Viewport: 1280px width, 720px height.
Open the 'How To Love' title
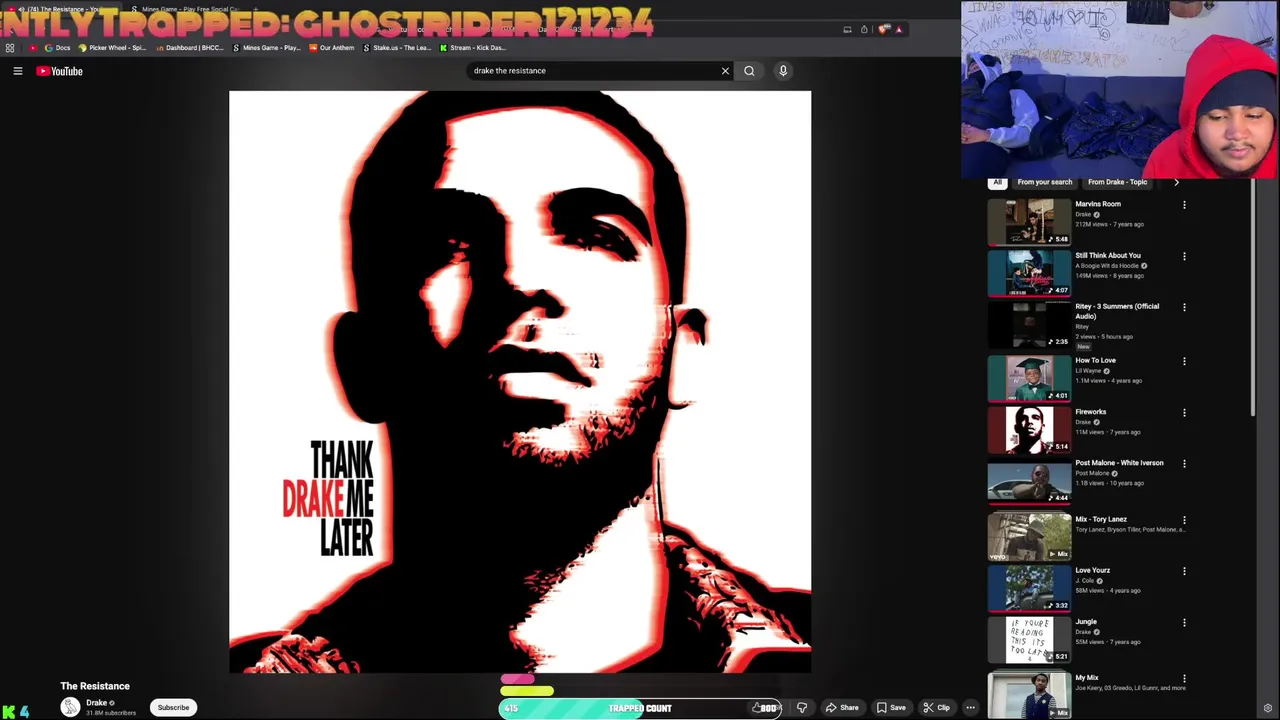point(1095,360)
